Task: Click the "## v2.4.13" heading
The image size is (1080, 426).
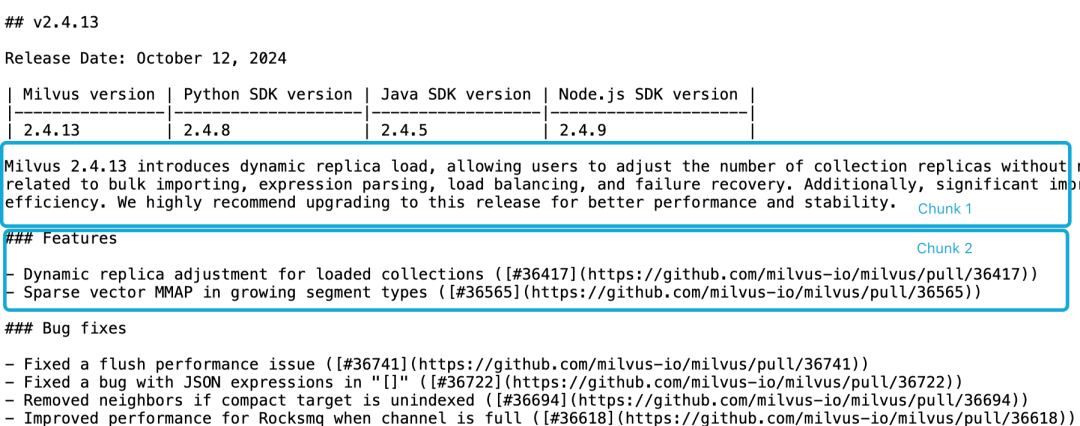Action: tap(52, 21)
